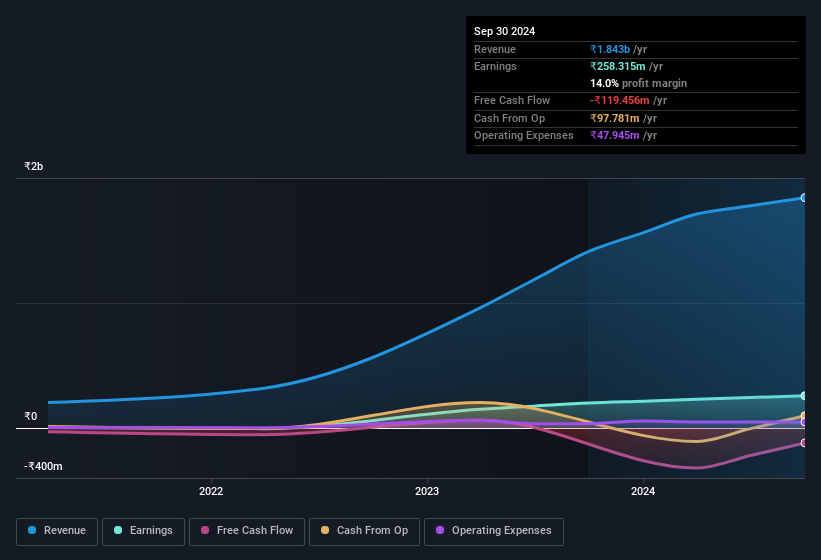Click the Sep 30 2024 tooltip date

(x=504, y=31)
